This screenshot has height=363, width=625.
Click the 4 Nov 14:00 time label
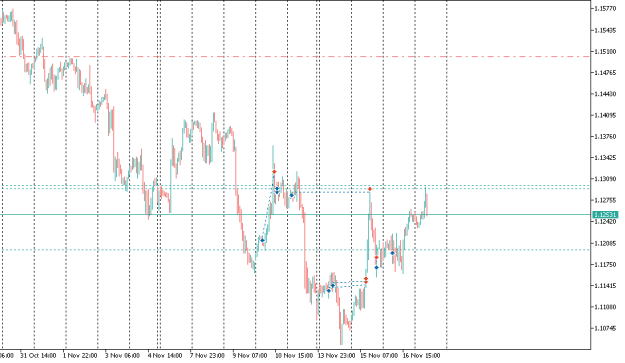[165, 355]
